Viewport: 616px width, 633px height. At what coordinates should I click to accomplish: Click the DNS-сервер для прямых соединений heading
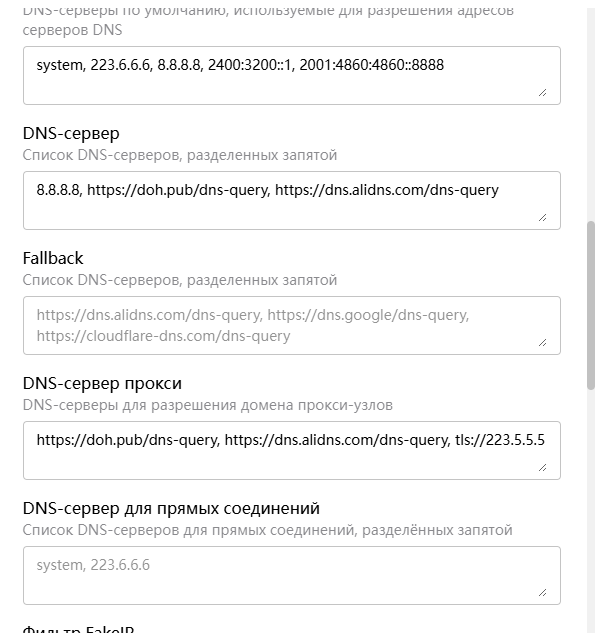point(171,508)
